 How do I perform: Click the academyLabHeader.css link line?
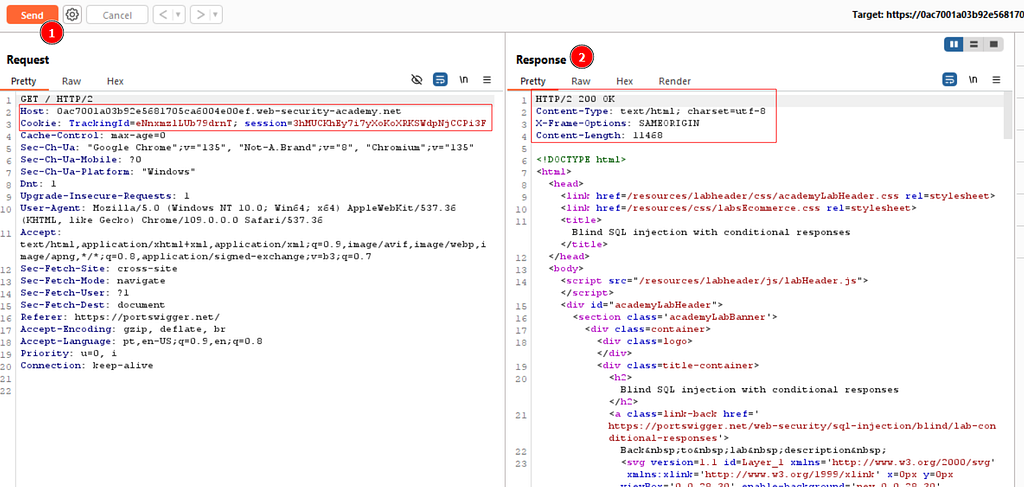pos(778,196)
